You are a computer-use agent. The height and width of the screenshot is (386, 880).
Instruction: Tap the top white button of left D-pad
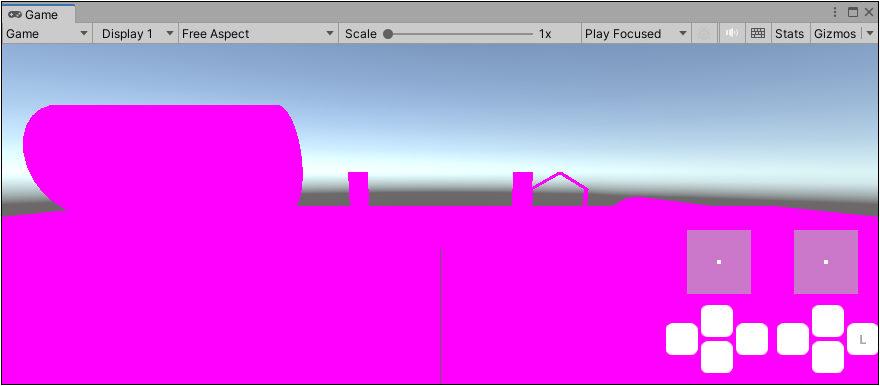[x=717, y=321]
